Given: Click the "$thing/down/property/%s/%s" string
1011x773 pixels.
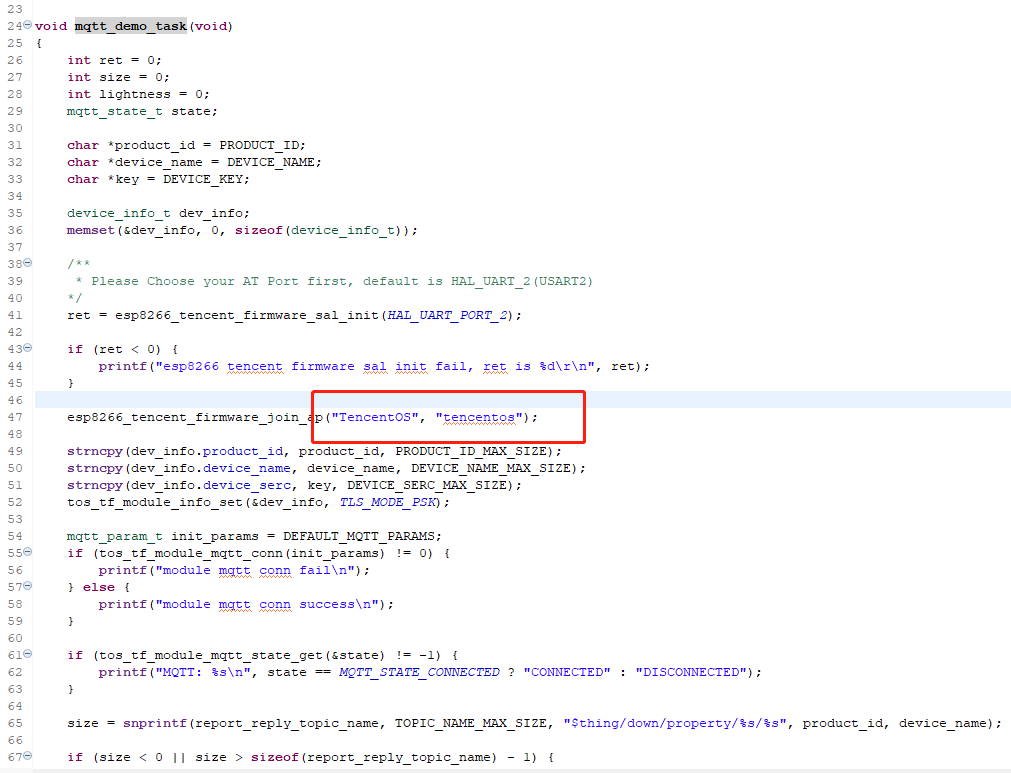Looking at the screenshot, I should pos(675,723).
